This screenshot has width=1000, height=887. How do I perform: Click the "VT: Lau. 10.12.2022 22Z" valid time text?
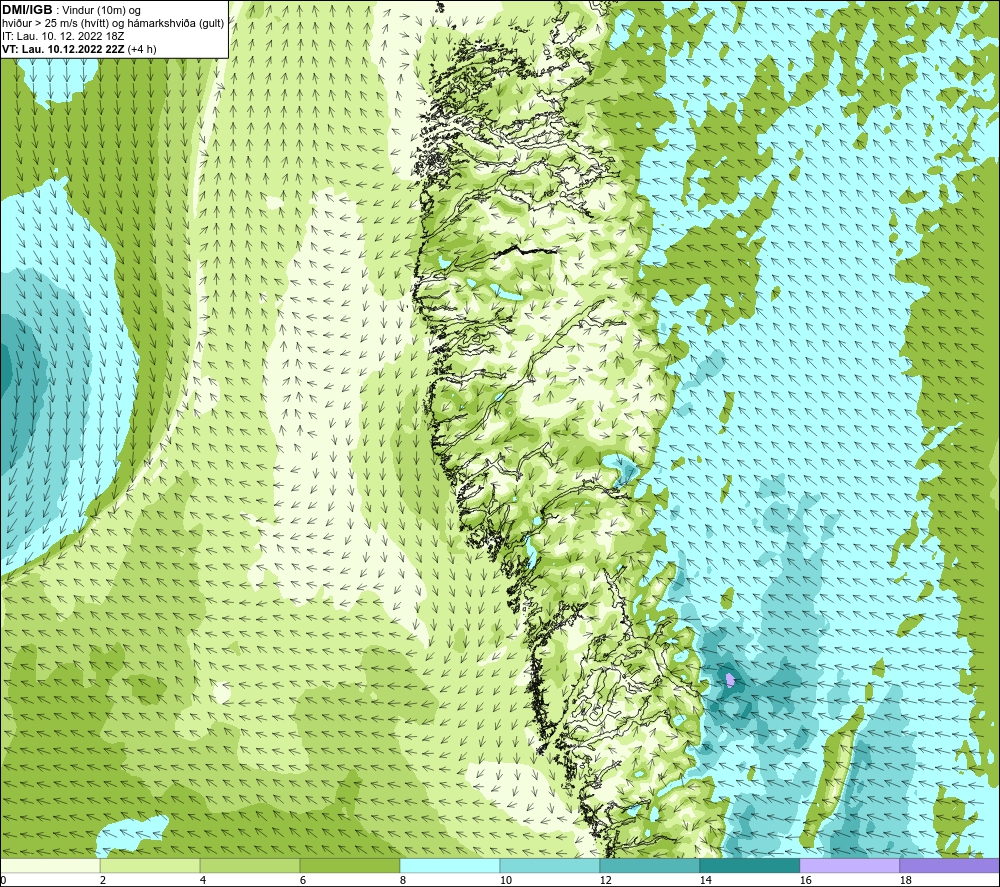pyautogui.click(x=64, y=49)
